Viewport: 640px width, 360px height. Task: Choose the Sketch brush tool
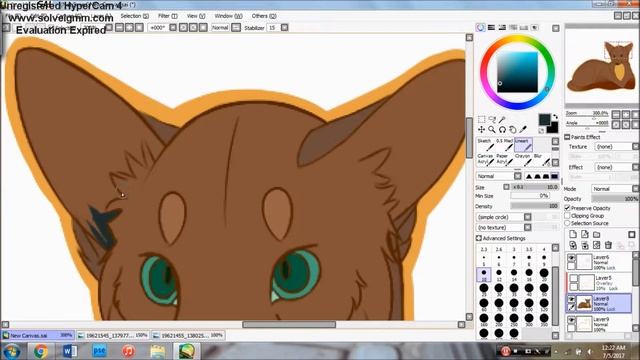485,144
